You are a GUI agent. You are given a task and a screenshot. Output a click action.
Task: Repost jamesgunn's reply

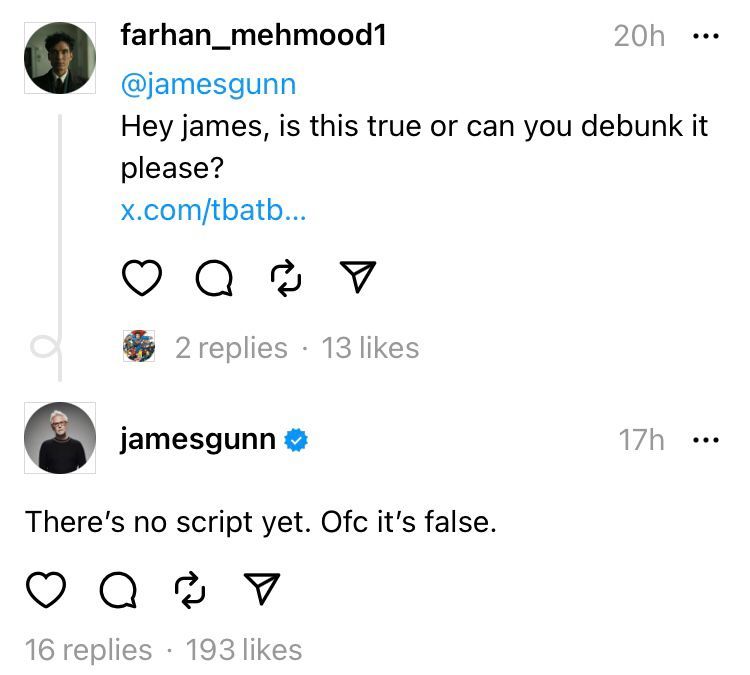click(x=189, y=591)
